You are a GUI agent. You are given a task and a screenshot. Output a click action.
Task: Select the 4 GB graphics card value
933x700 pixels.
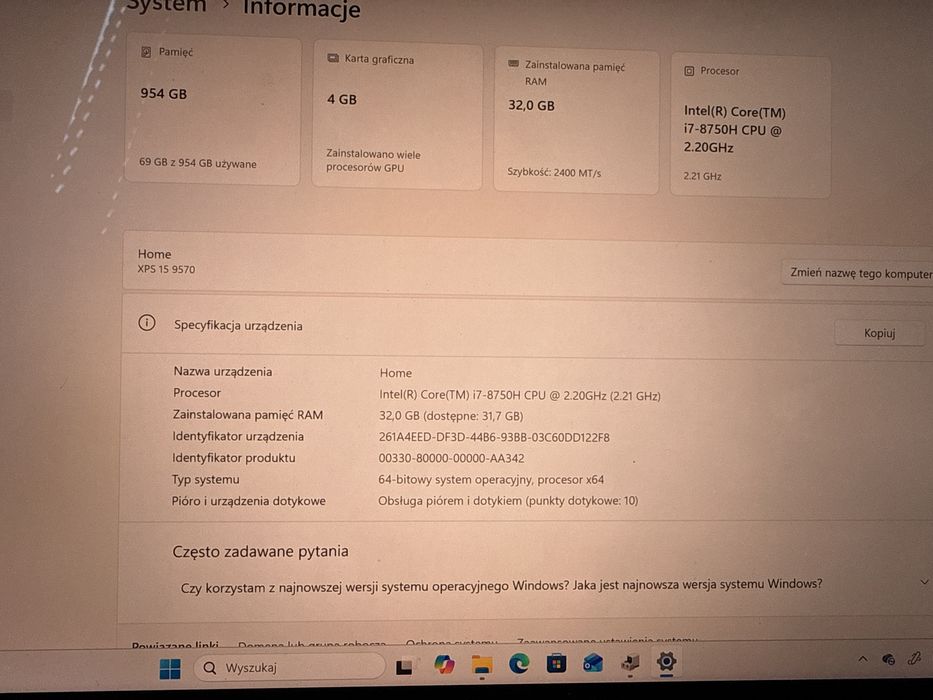pyautogui.click(x=342, y=99)
